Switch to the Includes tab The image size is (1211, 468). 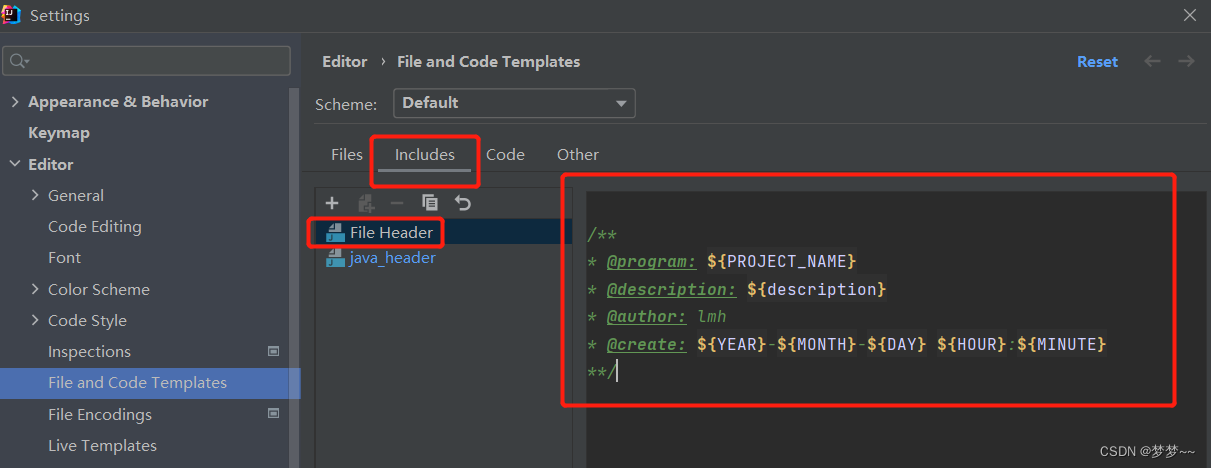click(x=424, y=155)
